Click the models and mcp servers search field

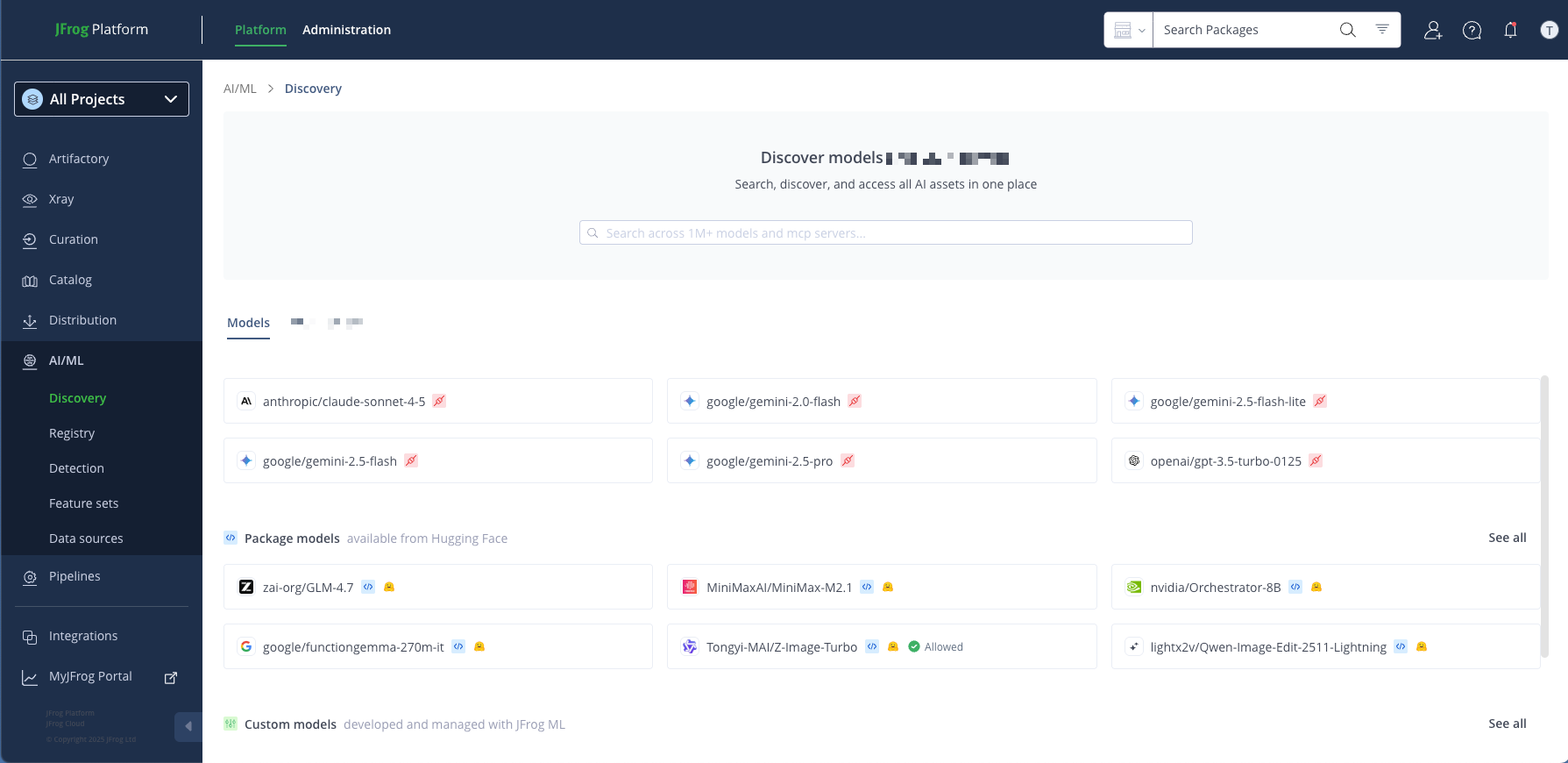[x=885, y=232]
